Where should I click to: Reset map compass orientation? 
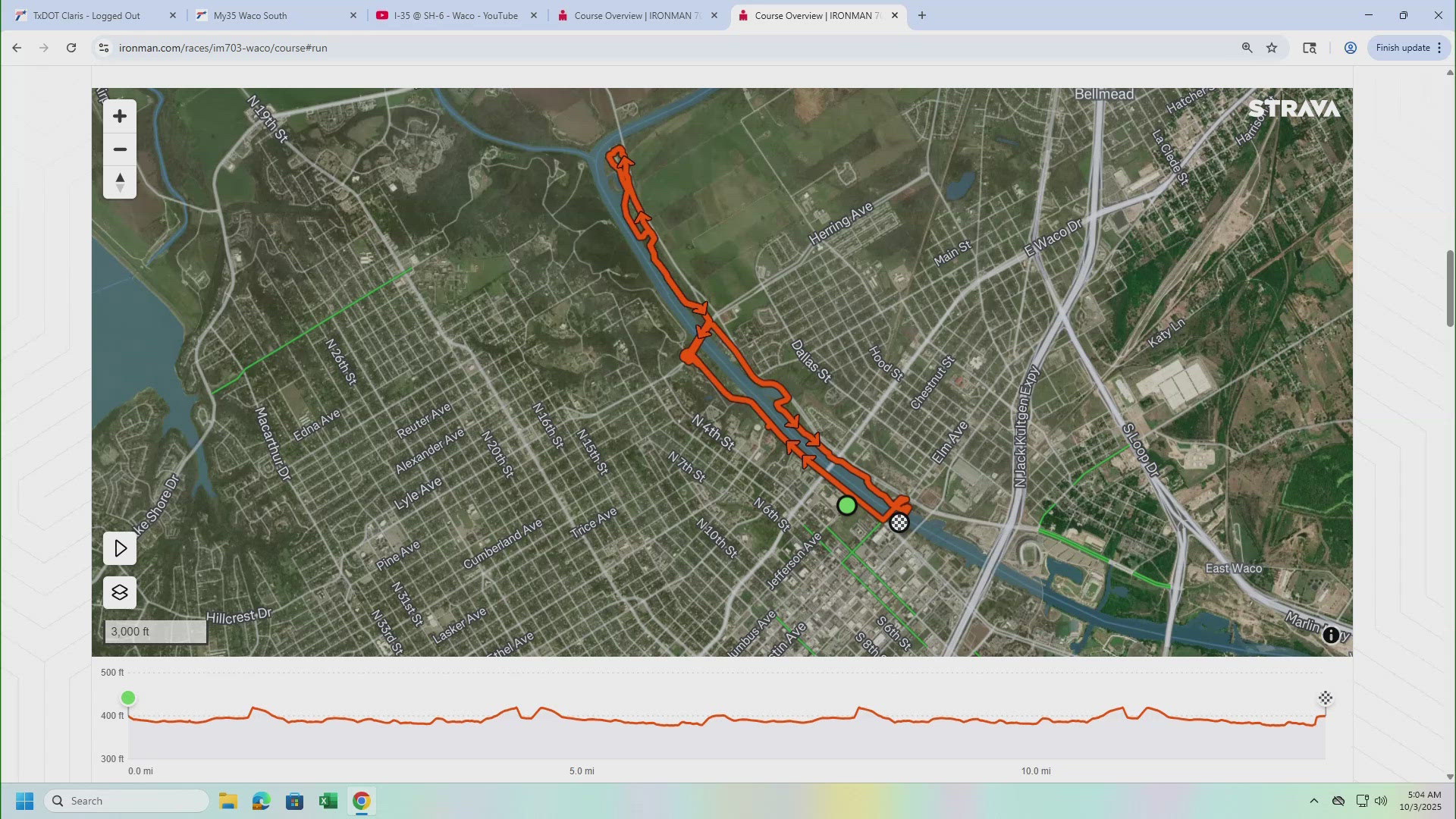119,182
